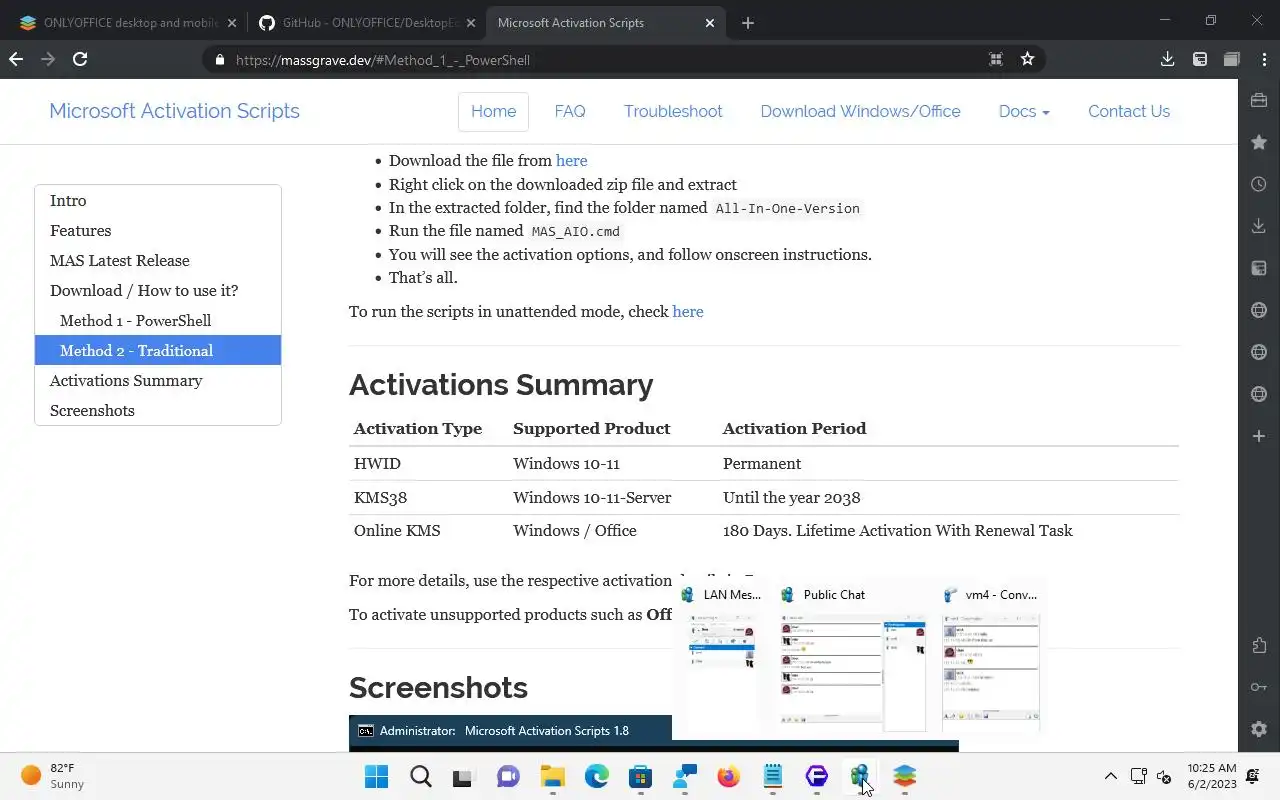The height and width of the screenshot is (800, 1280).
Task: Select Method 2 - Traditional in sidebar
Action: tap(158, 350)
